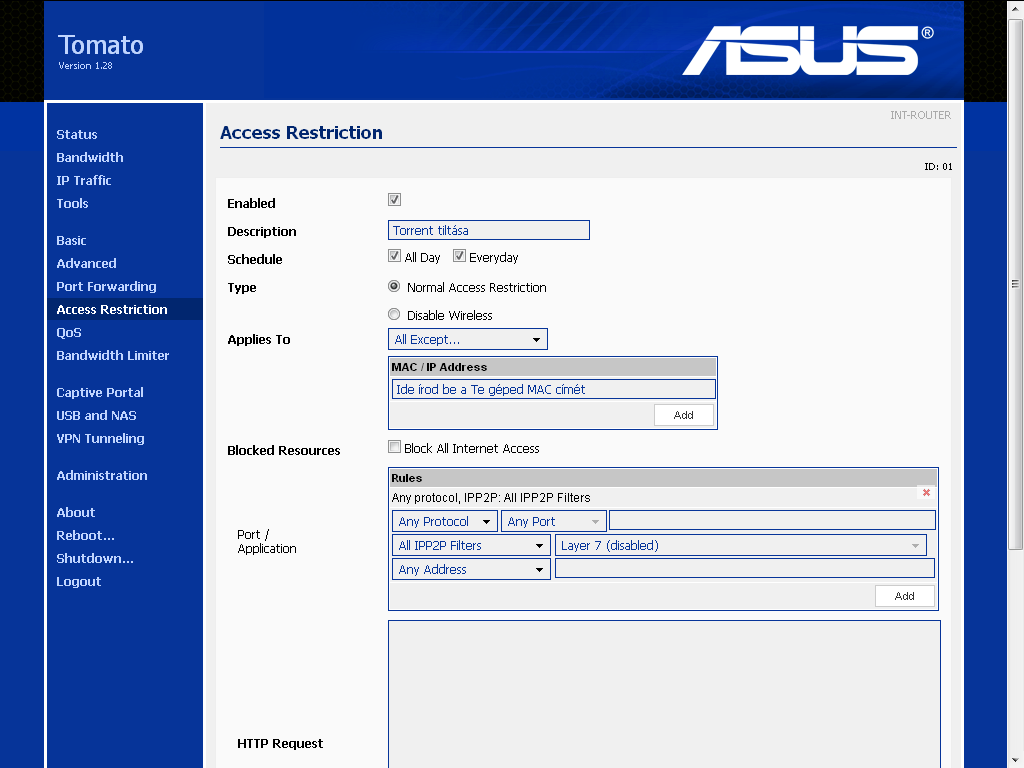Open the All IPP2P Filters dropdown
Image resolution: width=1024 pixels, height=768 pixels.
(x=471, y=545)
